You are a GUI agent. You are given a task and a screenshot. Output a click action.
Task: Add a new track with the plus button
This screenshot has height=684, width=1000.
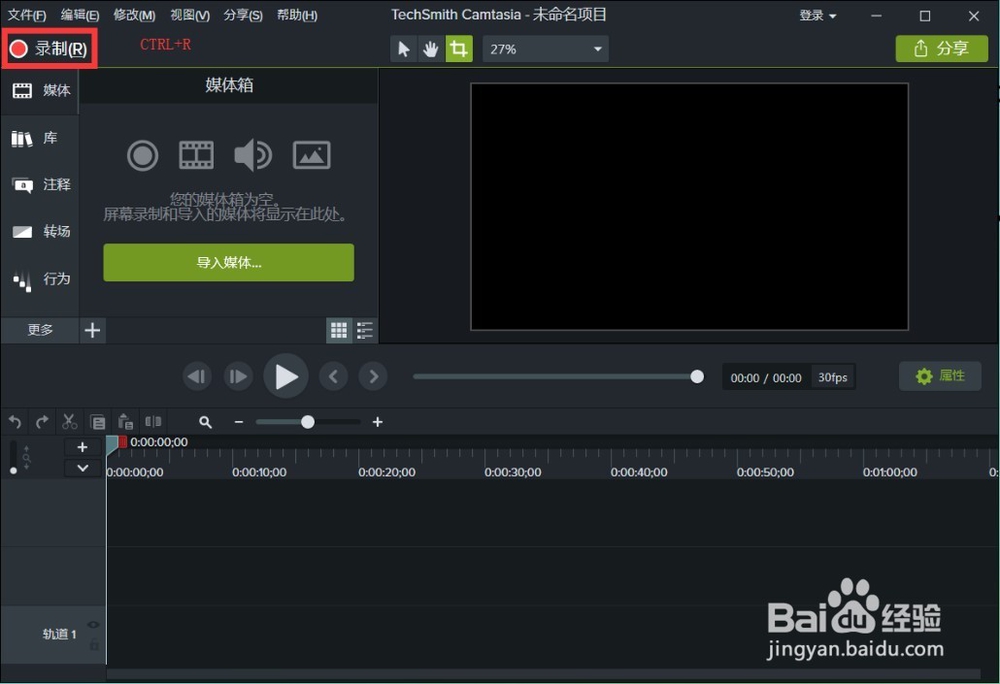[82, 448]
